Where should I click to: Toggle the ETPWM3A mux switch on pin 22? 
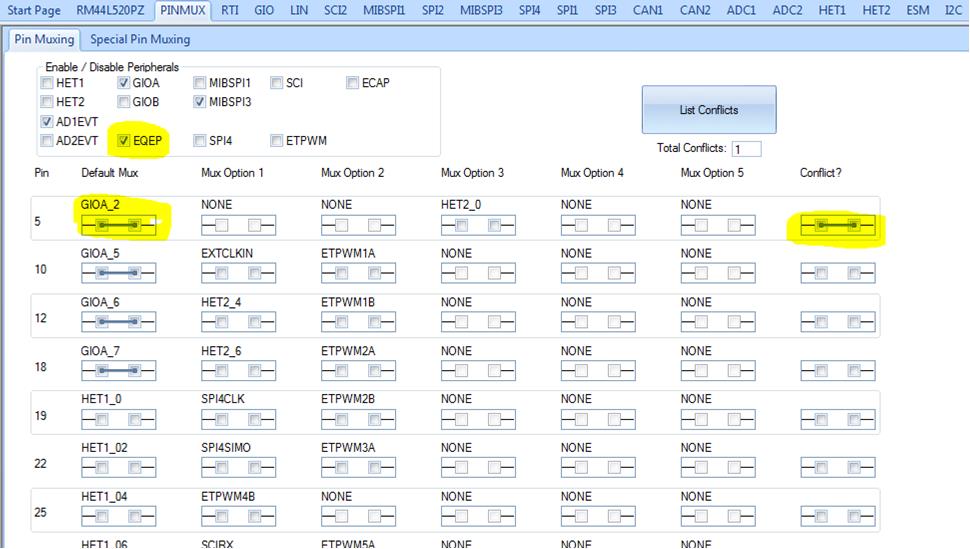click(x=358, y=467)
